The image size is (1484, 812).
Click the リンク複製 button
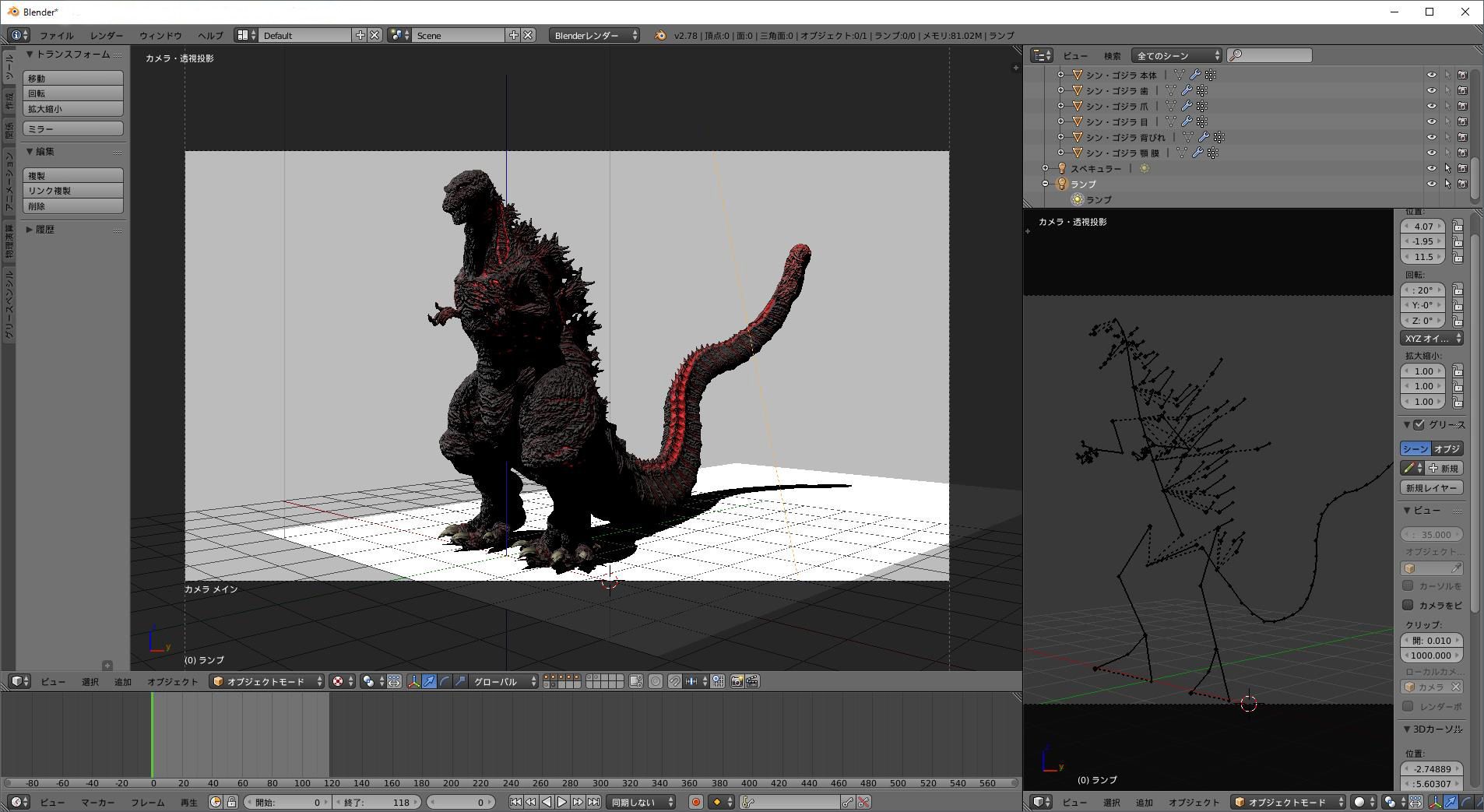pyautogui.click(x=73, y=191)
